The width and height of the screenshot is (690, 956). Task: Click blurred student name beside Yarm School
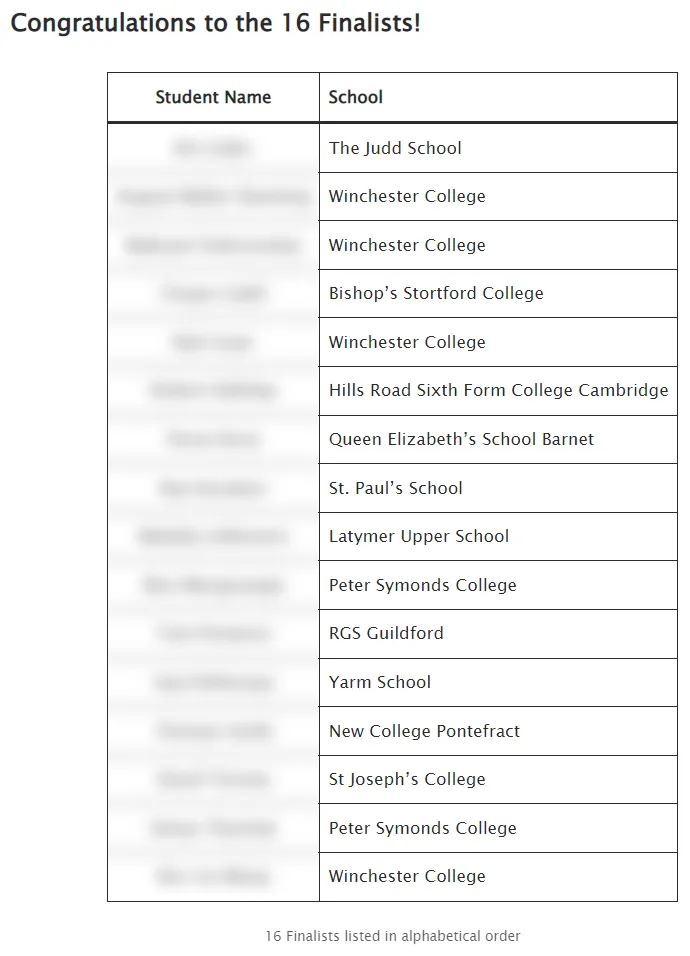pos(213,682)
